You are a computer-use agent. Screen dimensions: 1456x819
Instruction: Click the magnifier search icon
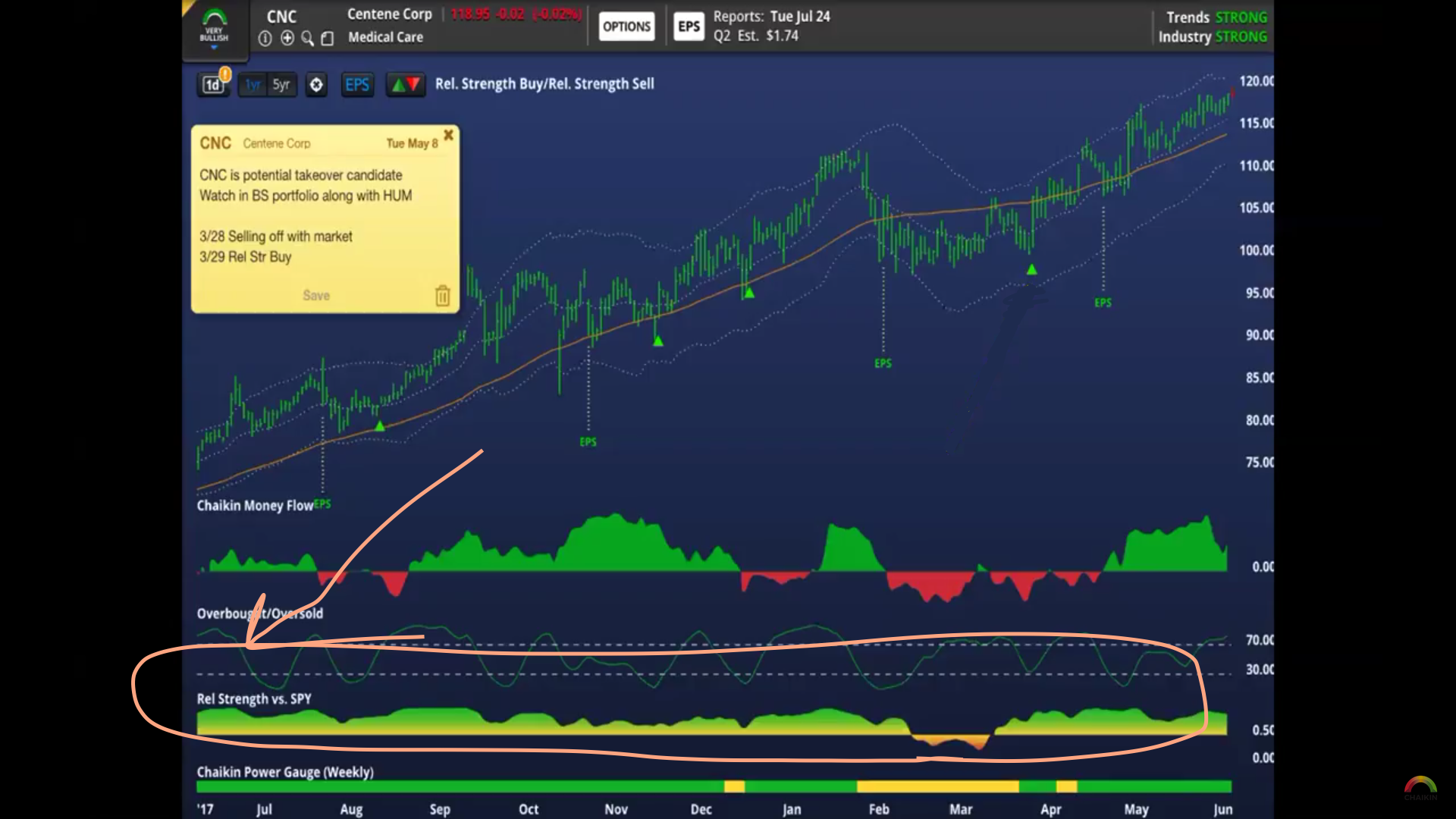pos(307,38)
